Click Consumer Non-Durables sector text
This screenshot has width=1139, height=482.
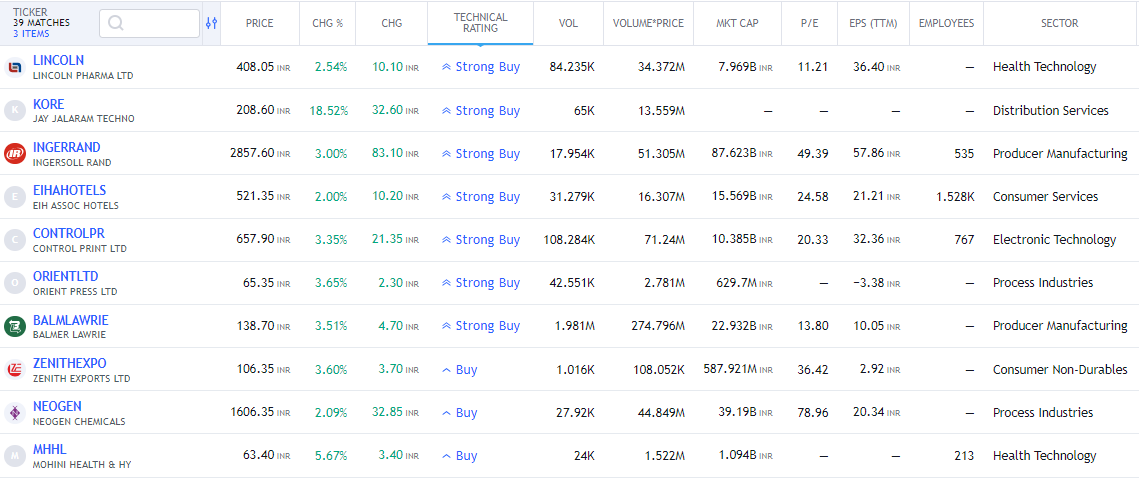pyautogui.click(x=1060, y=369)
